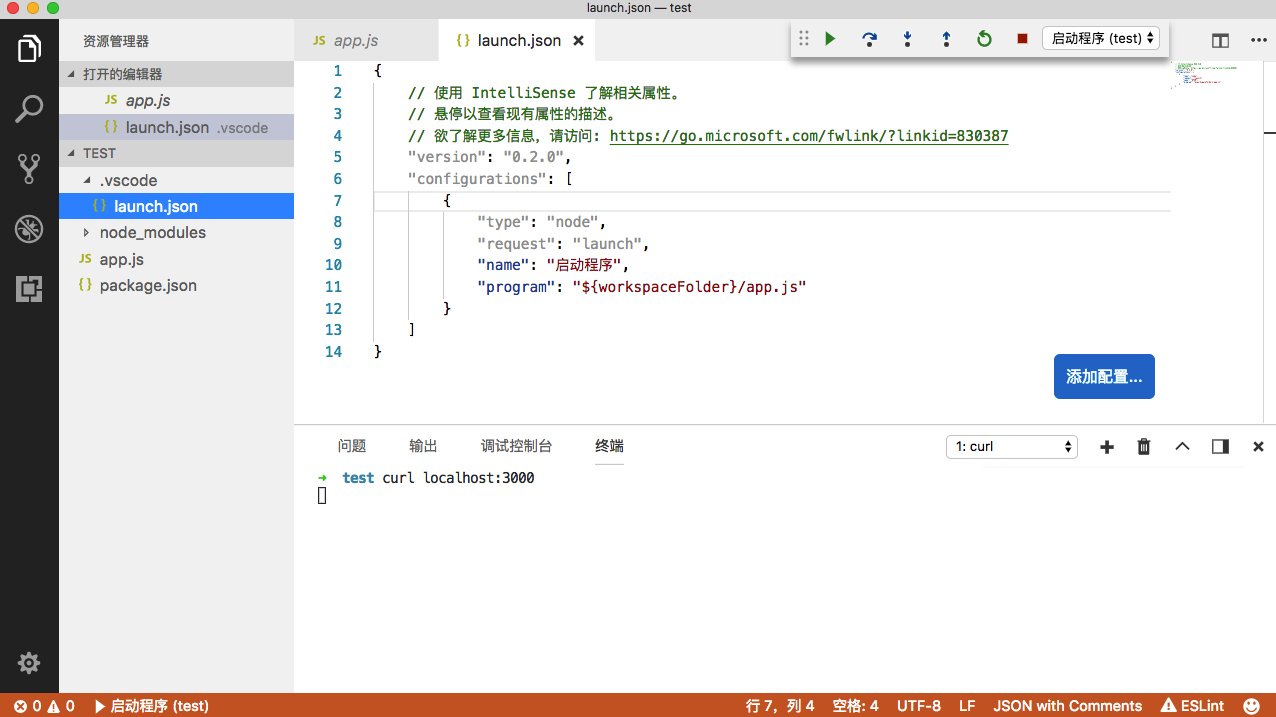Viewport: 1276px width, 717px height.
Task: Restart the debug session
Action: coord(984,39)
